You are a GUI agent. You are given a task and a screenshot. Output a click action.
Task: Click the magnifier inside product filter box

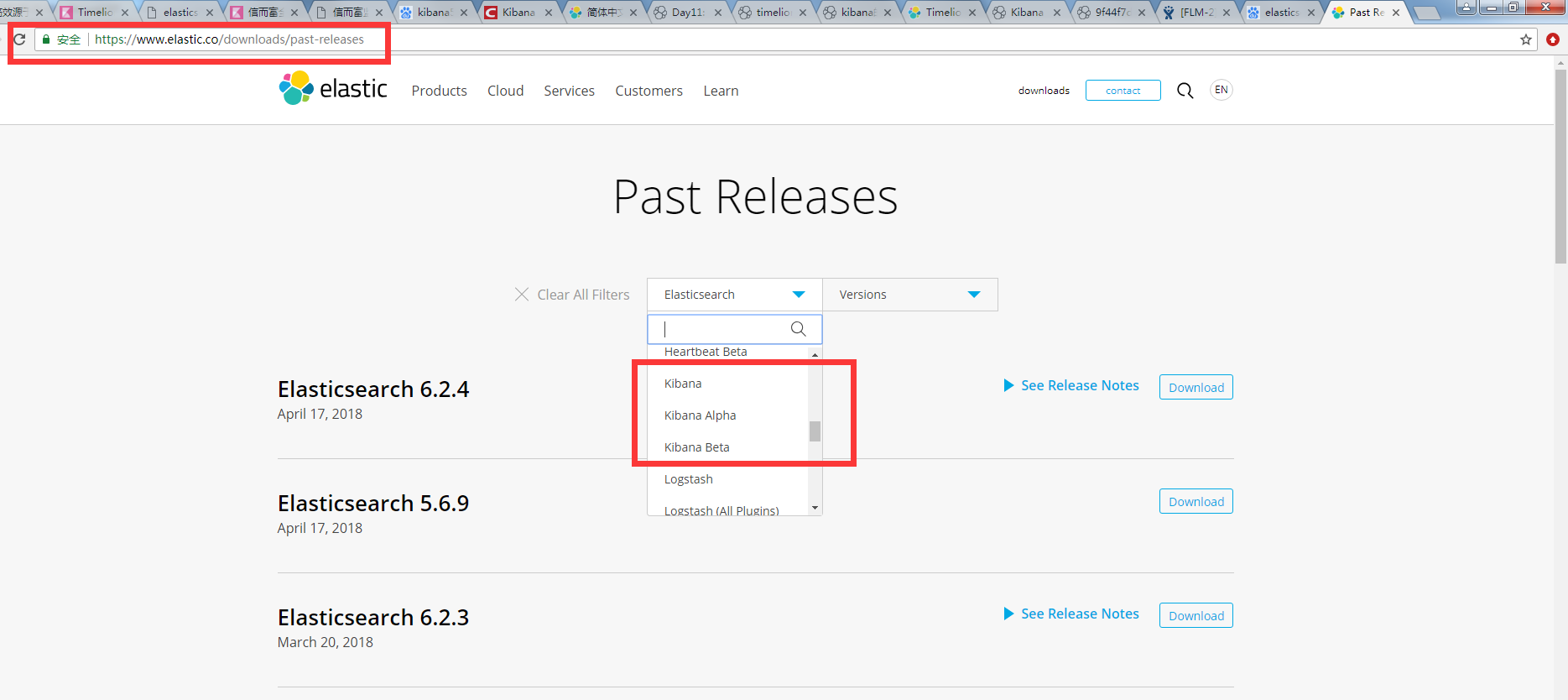[799, 329]
